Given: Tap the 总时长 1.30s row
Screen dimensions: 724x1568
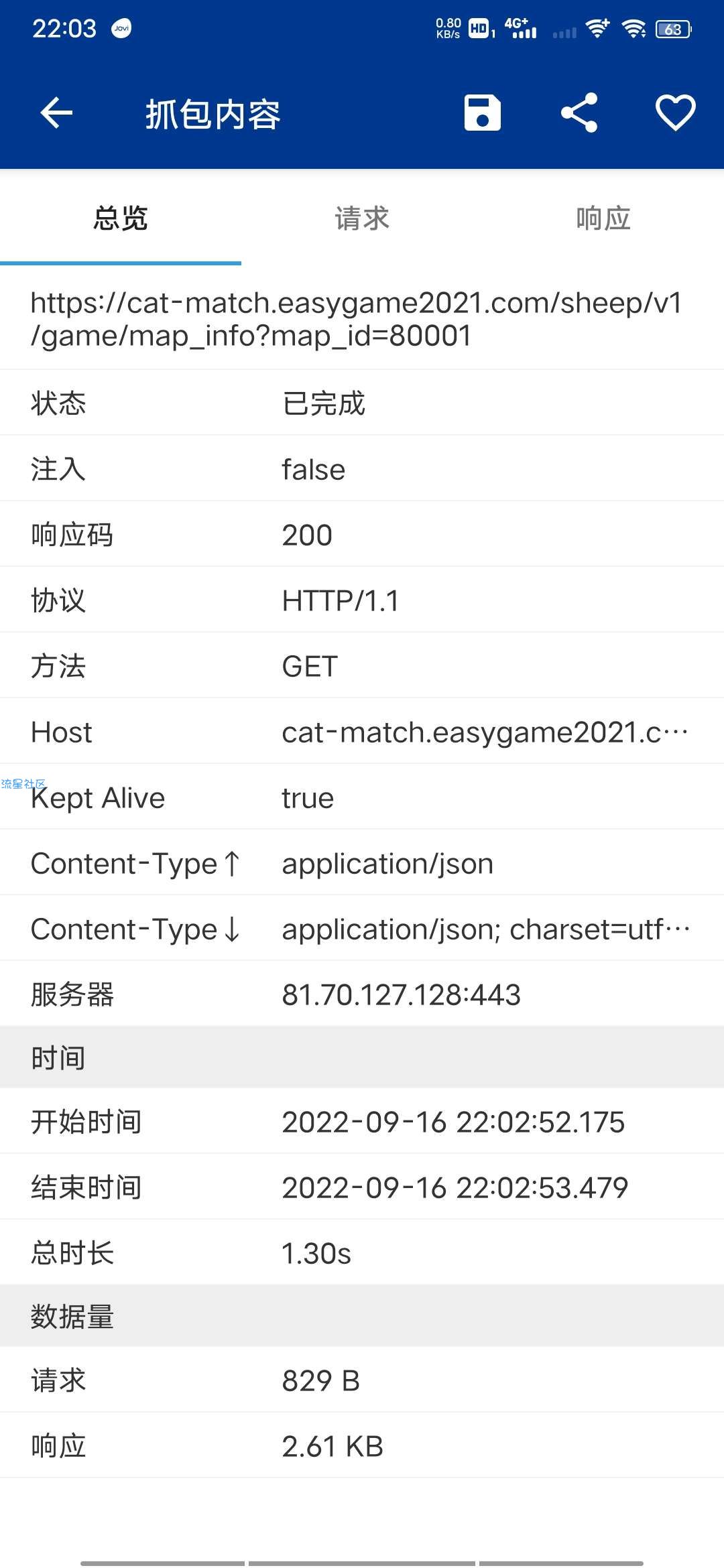Looking at the screenshot, I should pos(362,1253).
